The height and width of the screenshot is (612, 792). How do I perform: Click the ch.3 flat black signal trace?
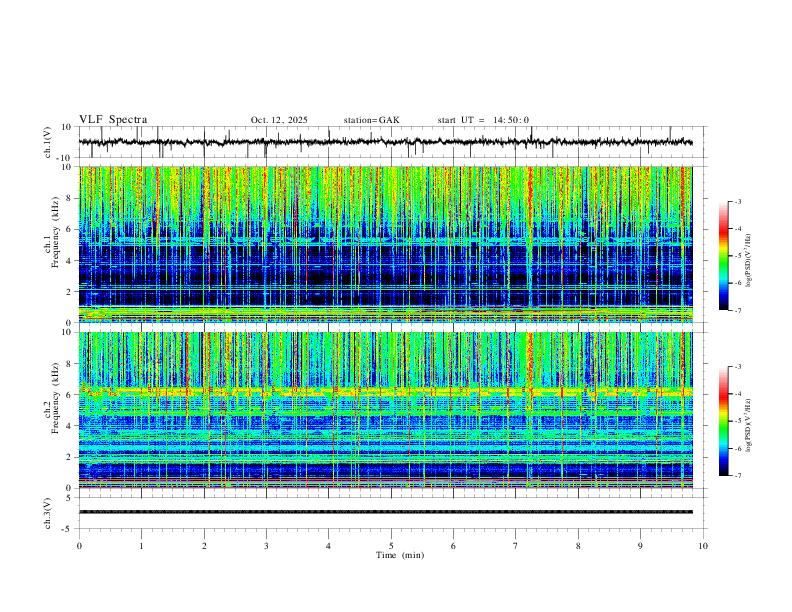[385, 512]
